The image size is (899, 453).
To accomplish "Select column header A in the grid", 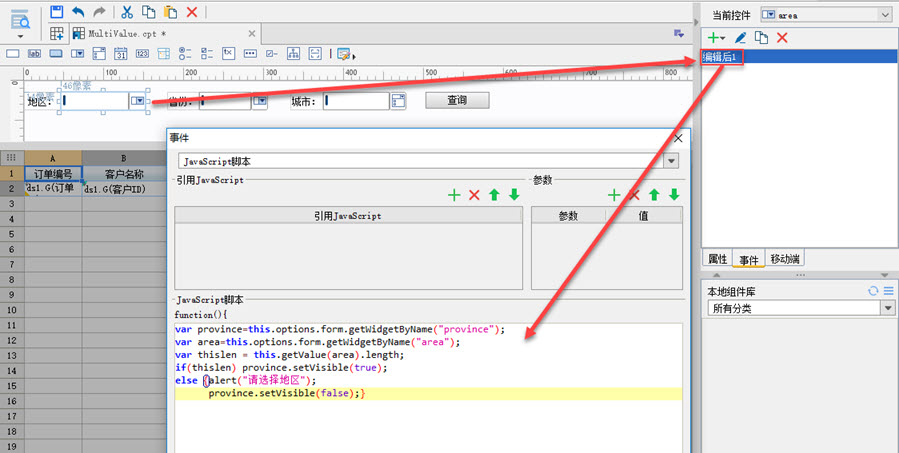I will click(x=53, y=158).
